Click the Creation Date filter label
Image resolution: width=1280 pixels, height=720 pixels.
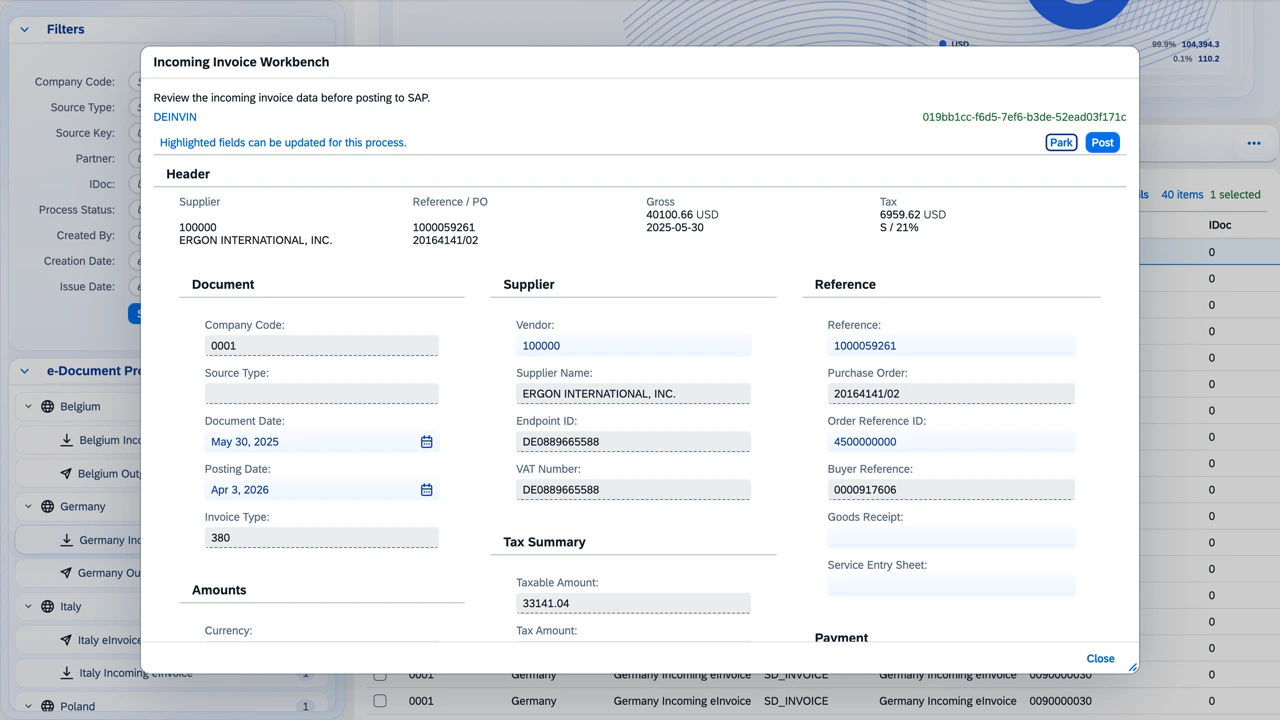[x=80, y=261]
